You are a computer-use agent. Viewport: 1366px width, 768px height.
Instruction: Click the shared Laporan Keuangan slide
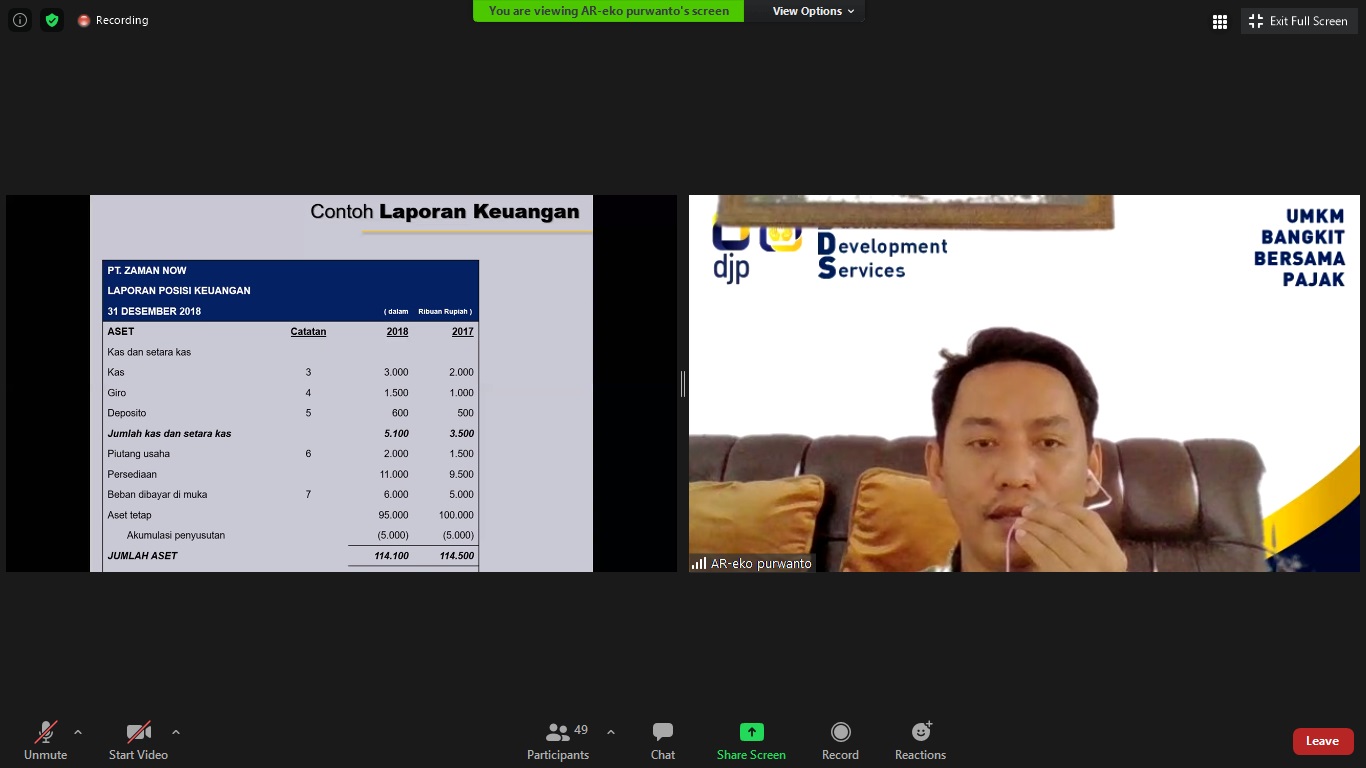tap(341, 383)
